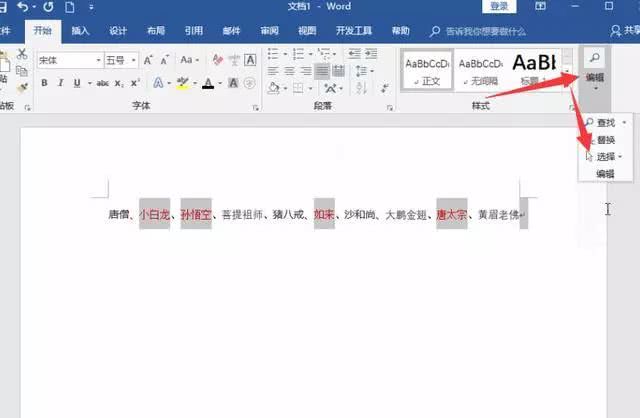Open the 宋体 font name dropdown
The width and height of the screenshot is (640, 418).
98,60
